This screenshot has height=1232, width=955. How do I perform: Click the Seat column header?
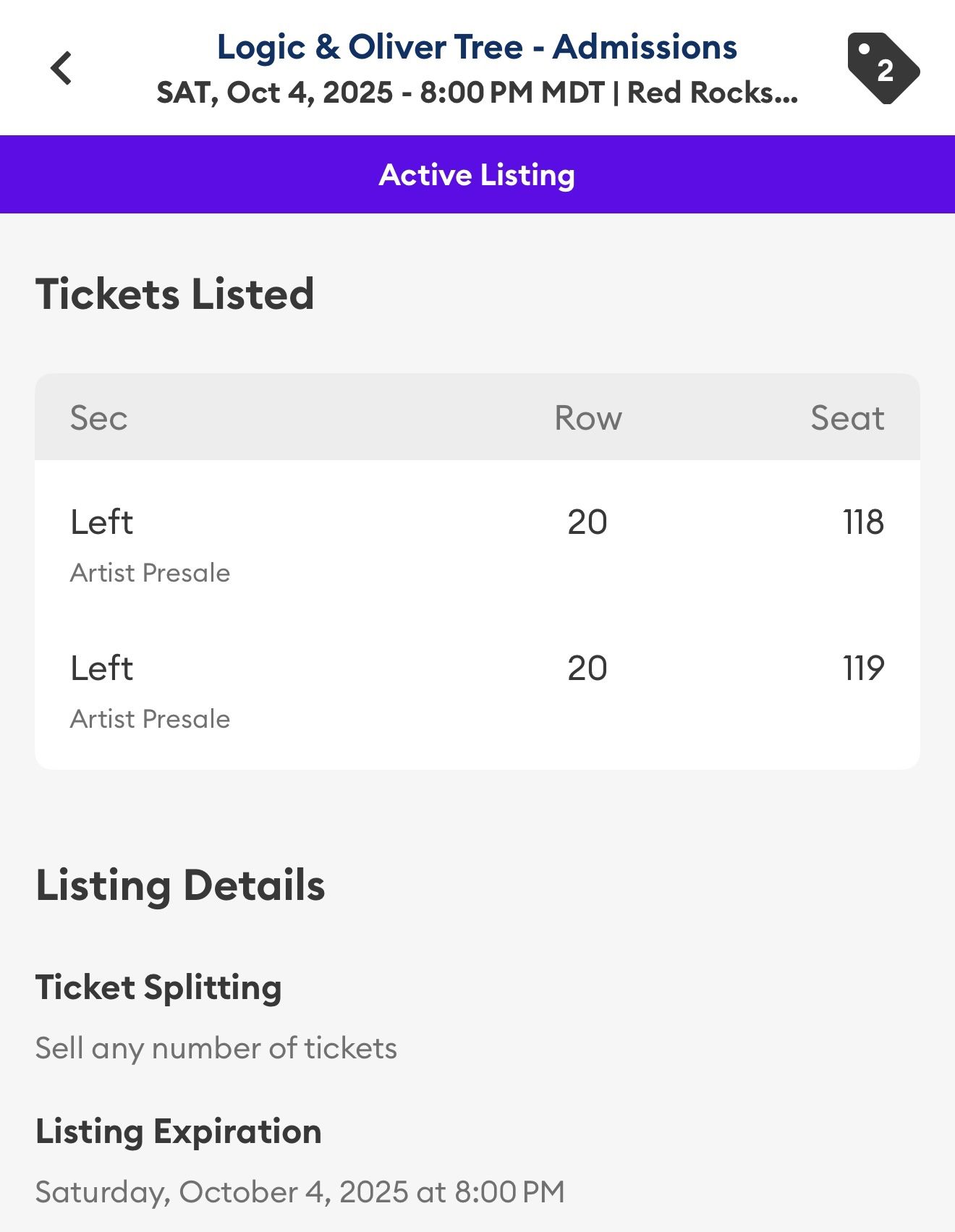click(x=846, y=418)
